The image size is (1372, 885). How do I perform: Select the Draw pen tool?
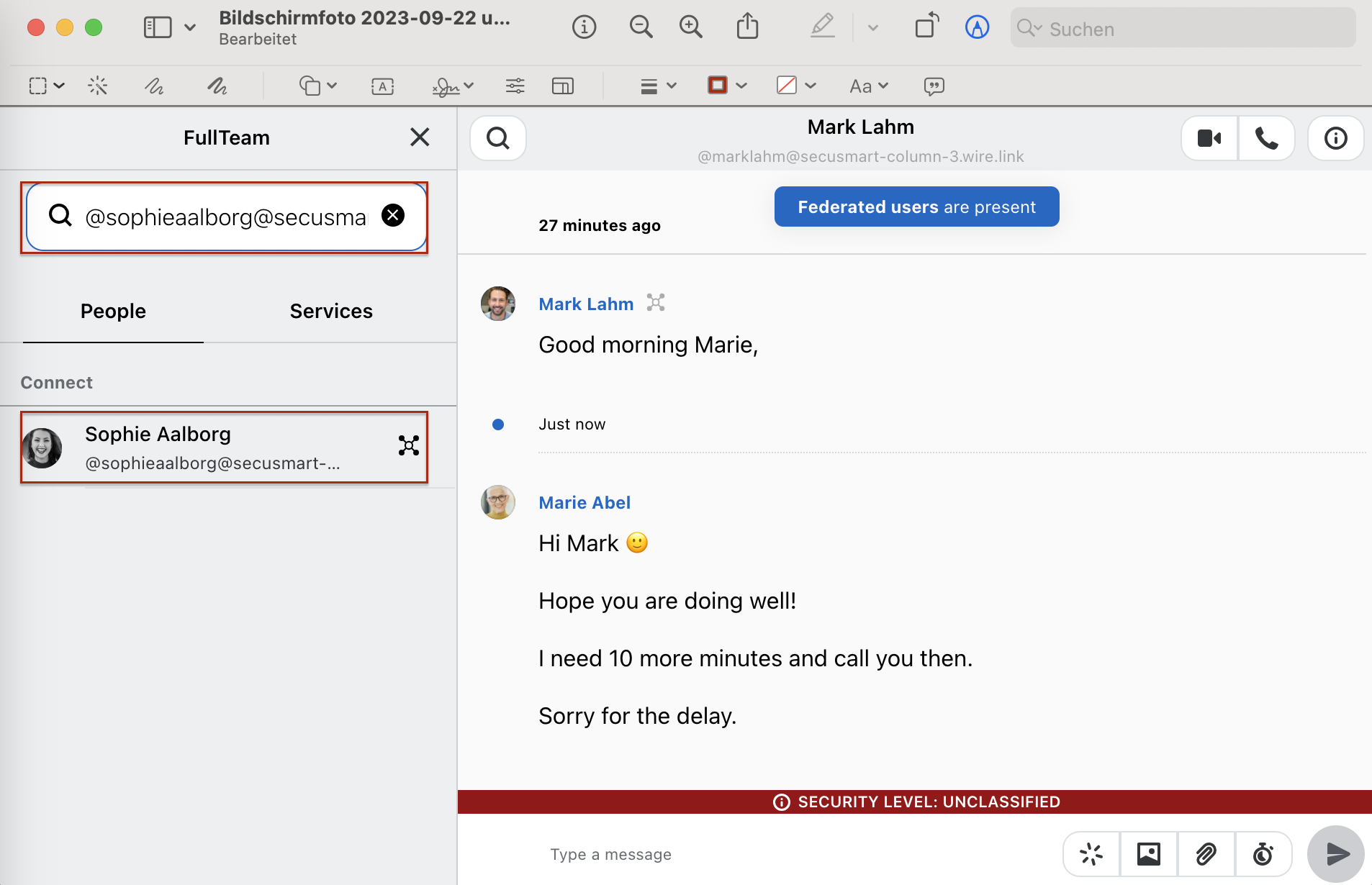pos(217,86)
